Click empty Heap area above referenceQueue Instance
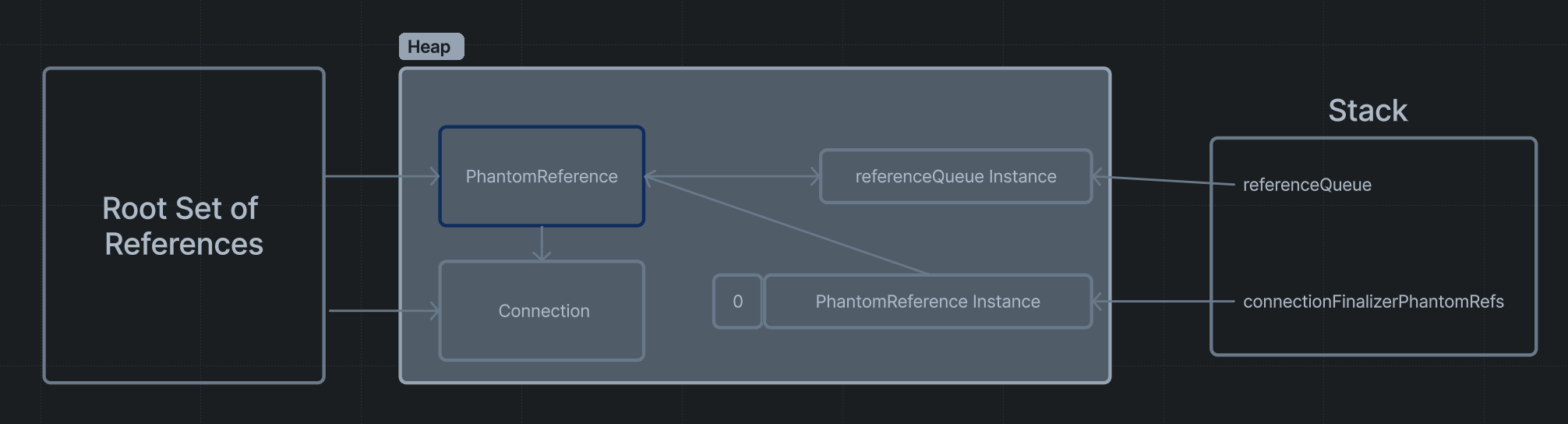1568x424 pixels. pyautogui.click(x=955, y=109)
